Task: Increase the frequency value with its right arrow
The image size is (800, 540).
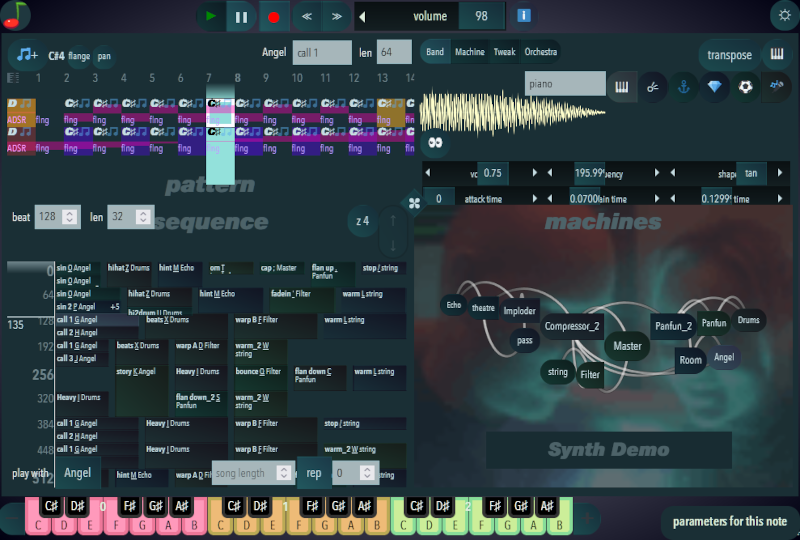Action: [x=657, y=173]
